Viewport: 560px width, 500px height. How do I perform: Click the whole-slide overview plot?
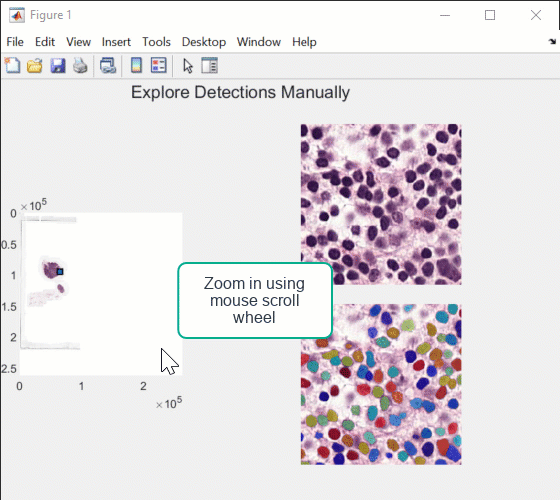[101, 294]
